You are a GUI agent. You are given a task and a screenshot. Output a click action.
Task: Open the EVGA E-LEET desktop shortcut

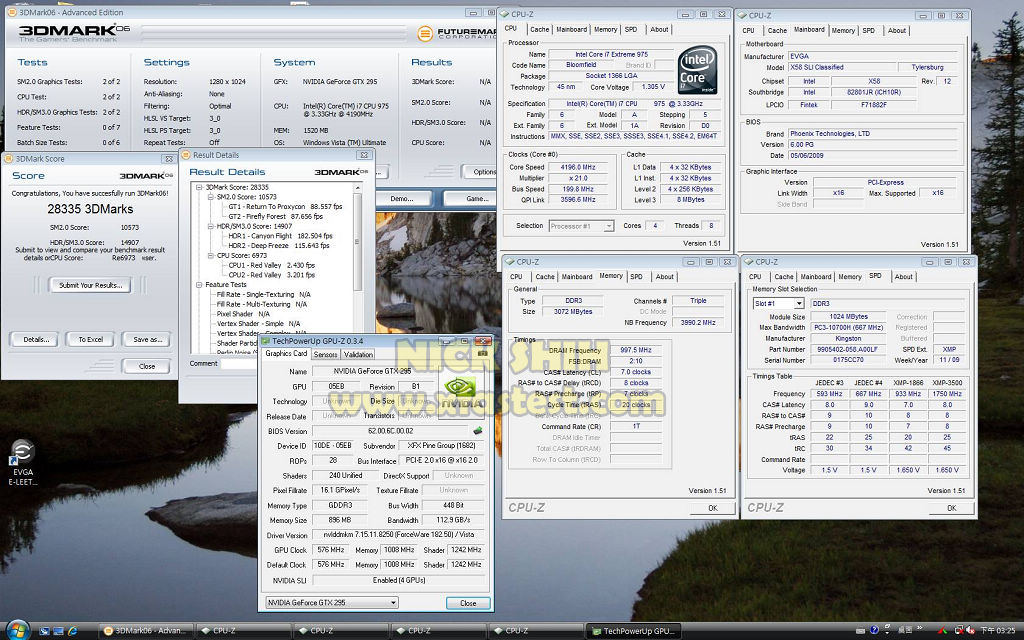tap(21, 452)
